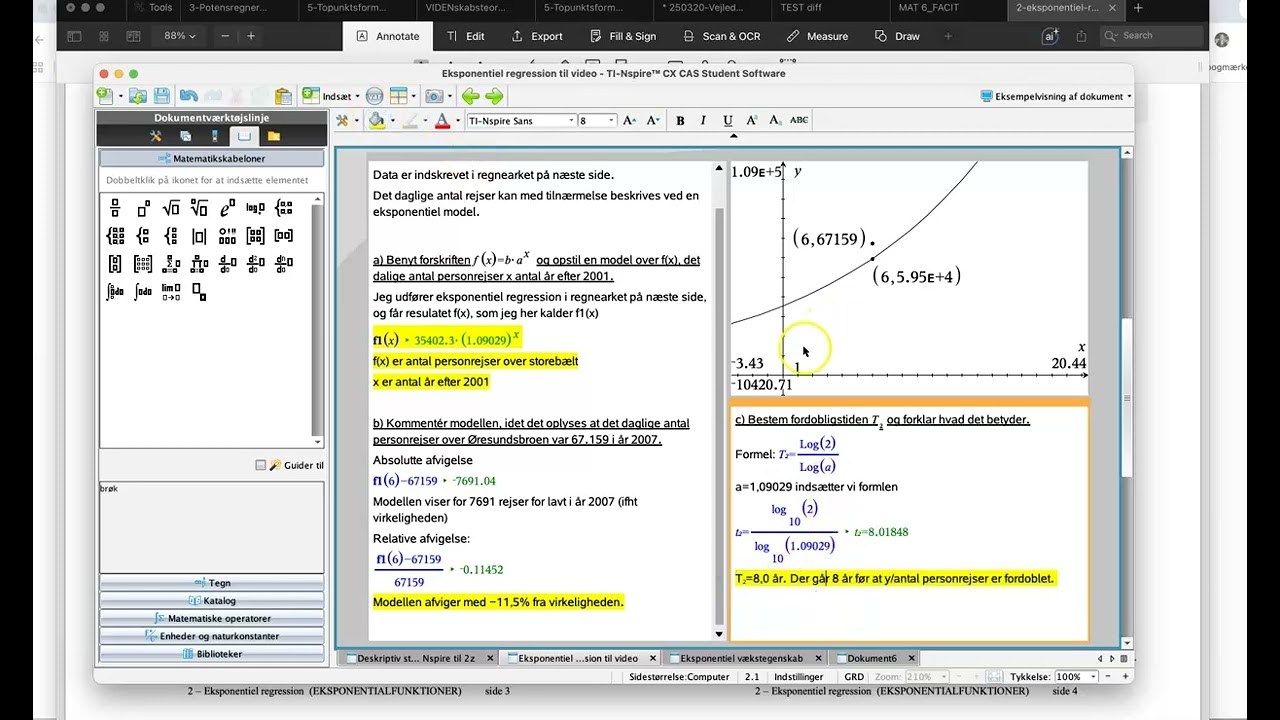Screen dimensions: 1280x720
Task: Select the square root template
Action: coord(171,208)
